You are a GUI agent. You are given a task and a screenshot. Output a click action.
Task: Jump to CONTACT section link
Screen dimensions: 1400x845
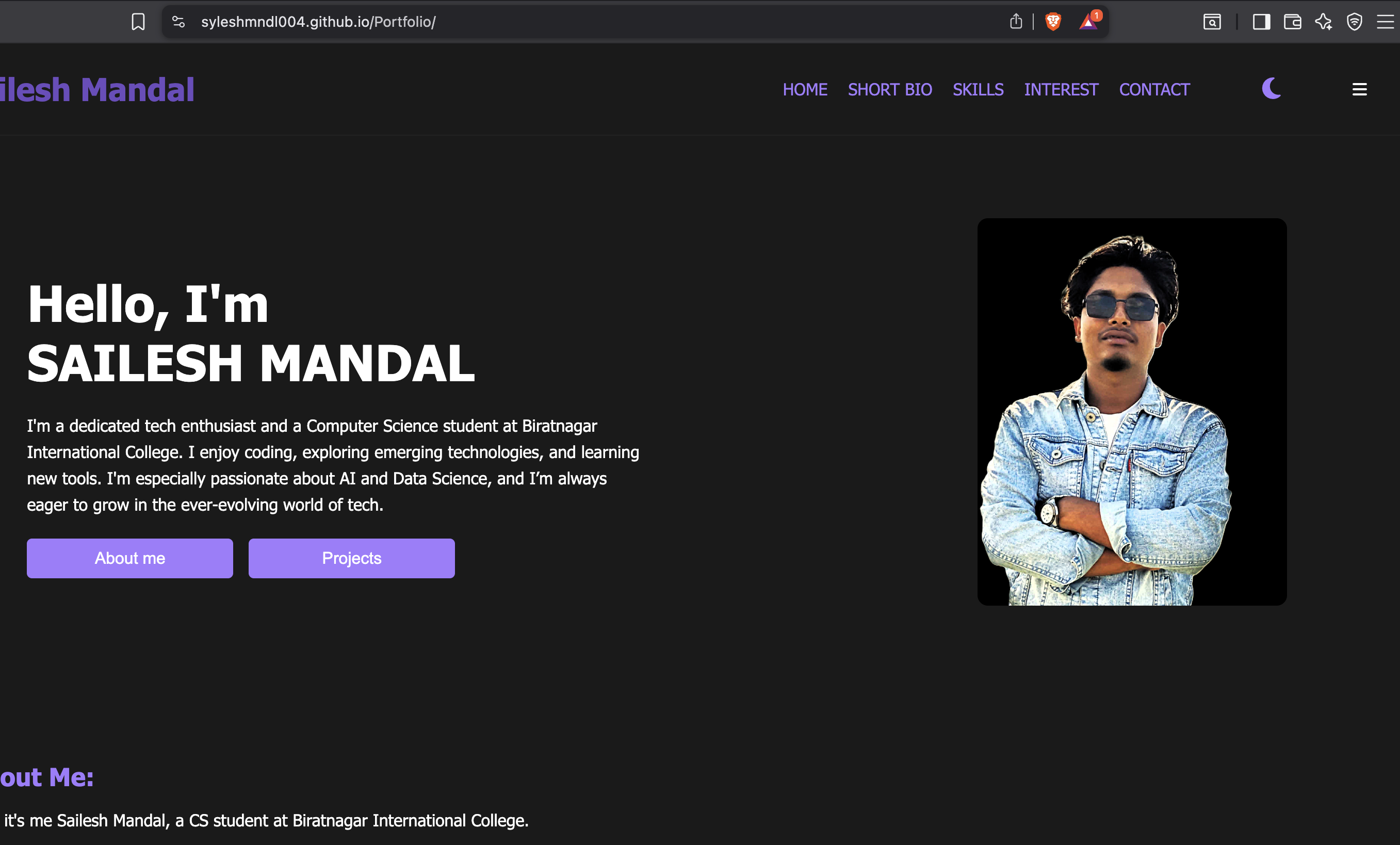click(x=1154, y=90)
